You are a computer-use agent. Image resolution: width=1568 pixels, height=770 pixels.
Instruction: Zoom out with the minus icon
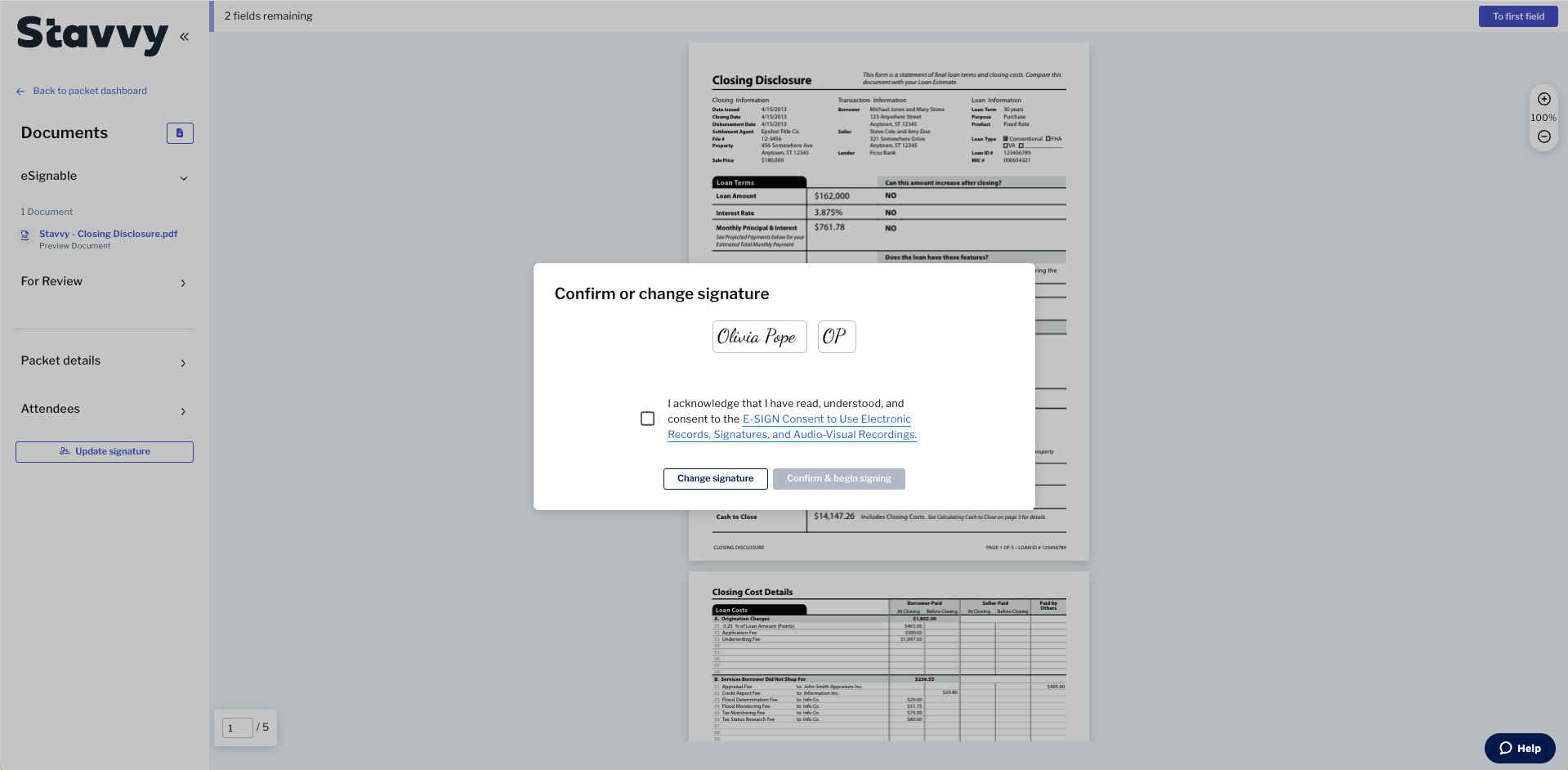click(1543, 137)
